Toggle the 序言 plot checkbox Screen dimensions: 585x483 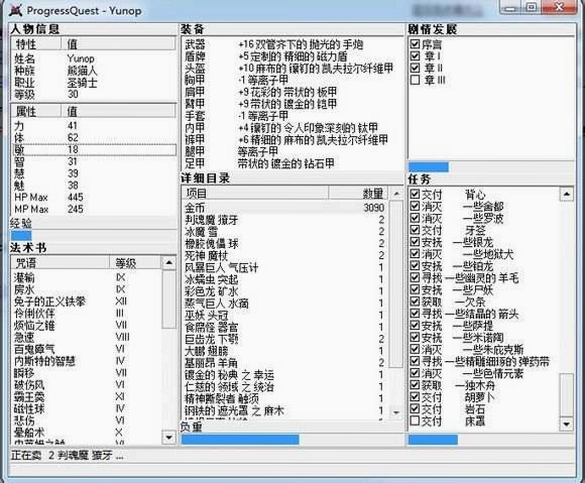click(x=415, y=44)
